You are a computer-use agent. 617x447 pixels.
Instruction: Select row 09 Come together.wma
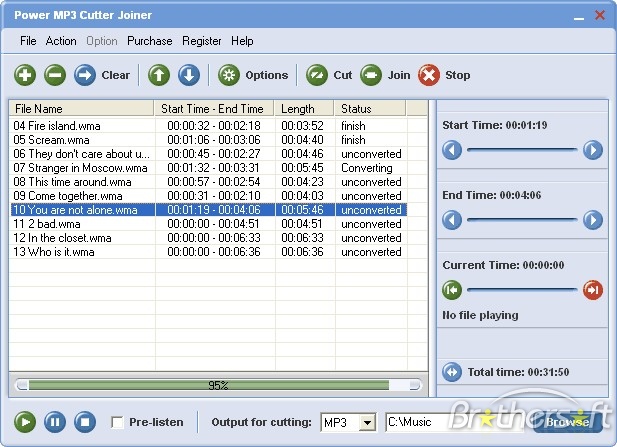[x=209, y=196]
